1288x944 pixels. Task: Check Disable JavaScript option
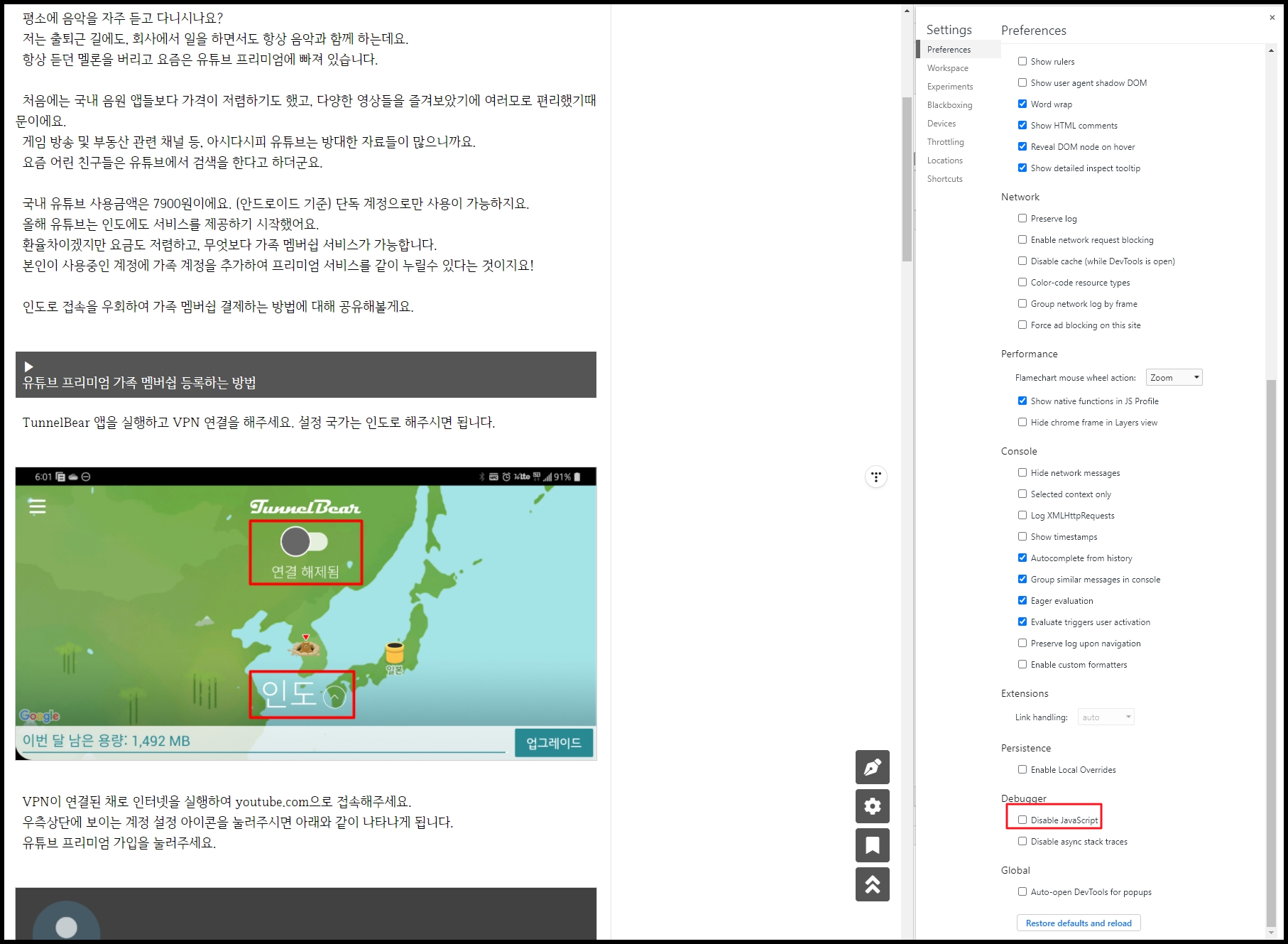[x=1022, y=820]
